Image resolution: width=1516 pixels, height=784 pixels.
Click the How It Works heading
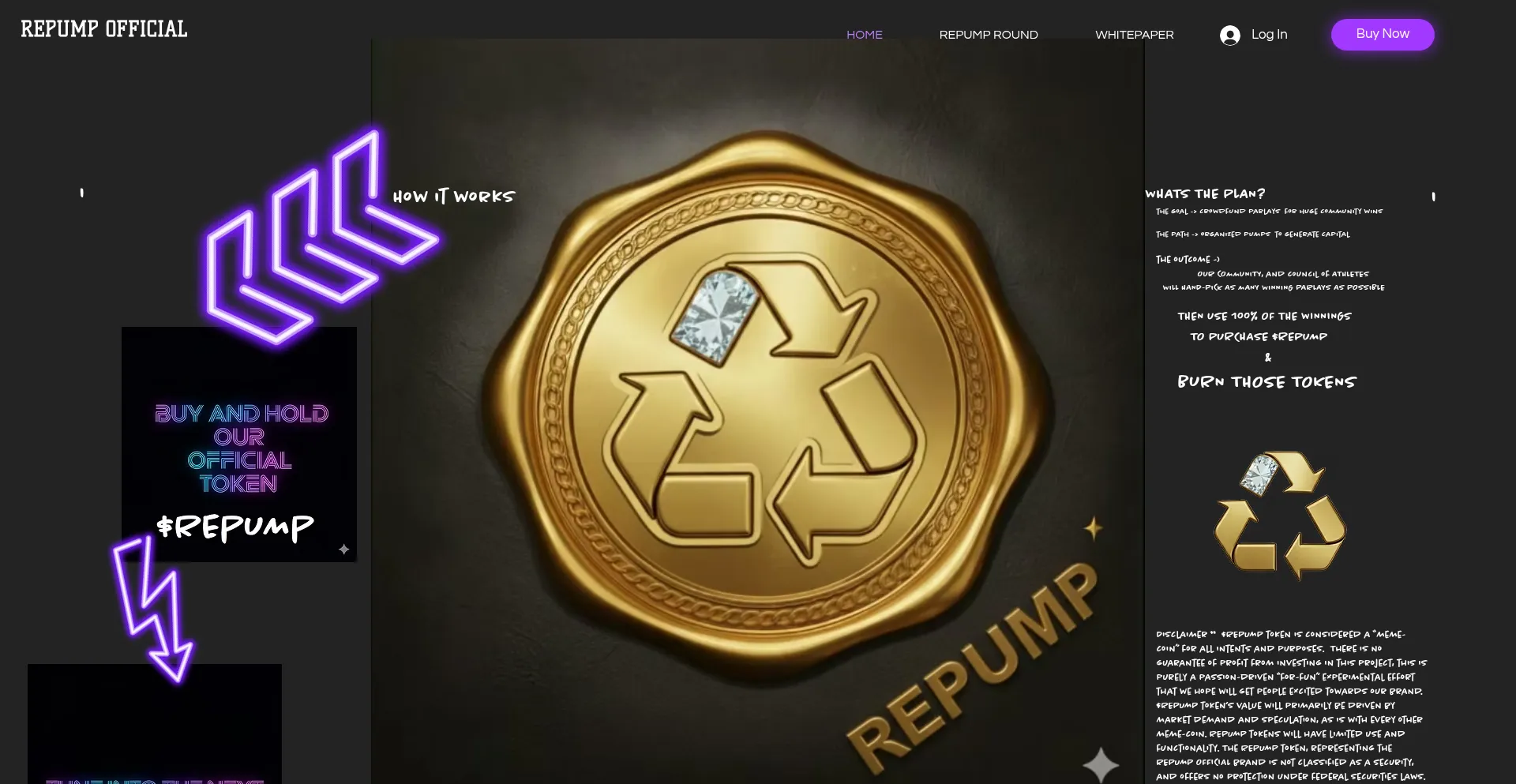click(454, 196)
